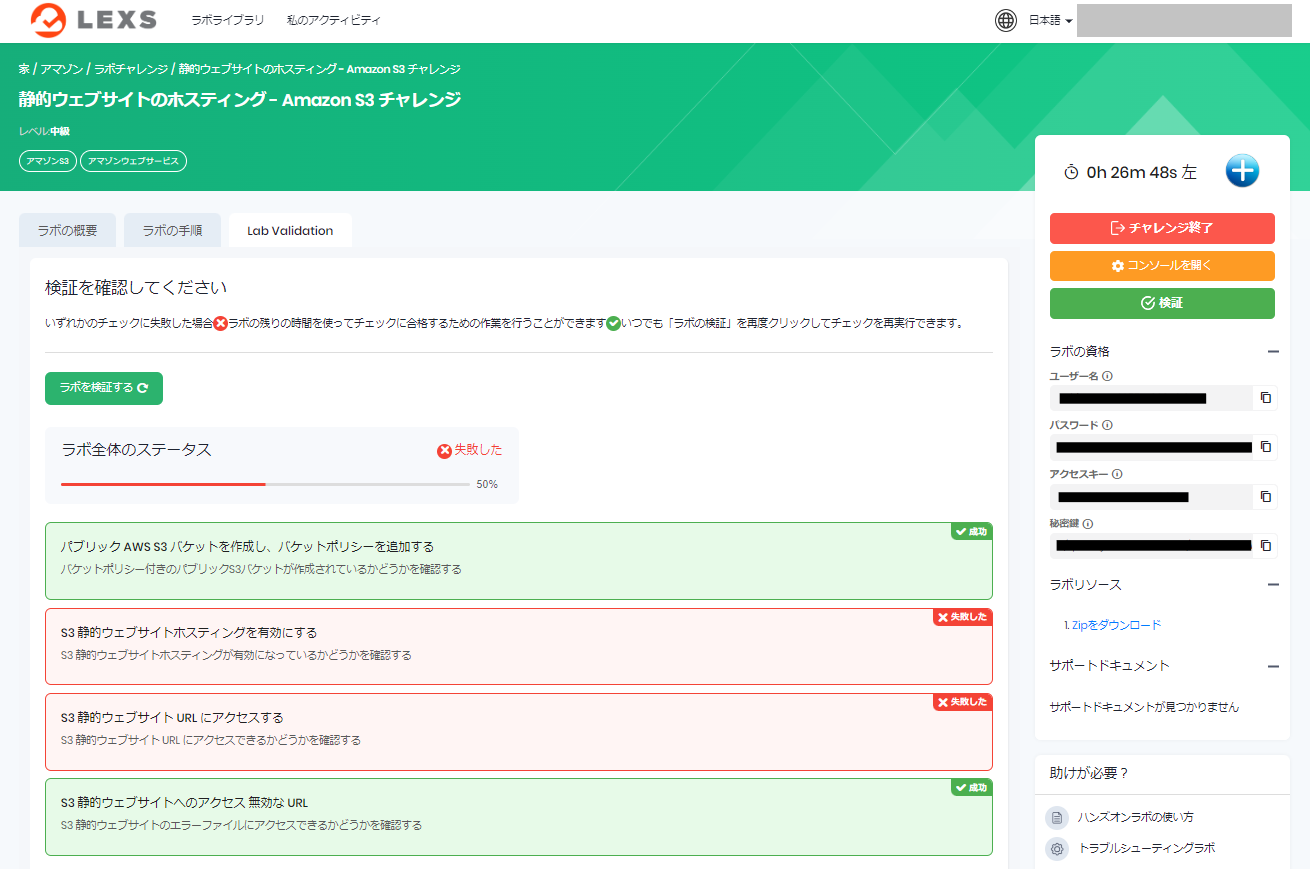Click 失敗した badge on static hosting check
The width and height of the screenshot is (1310, 869).
(962, 617)
